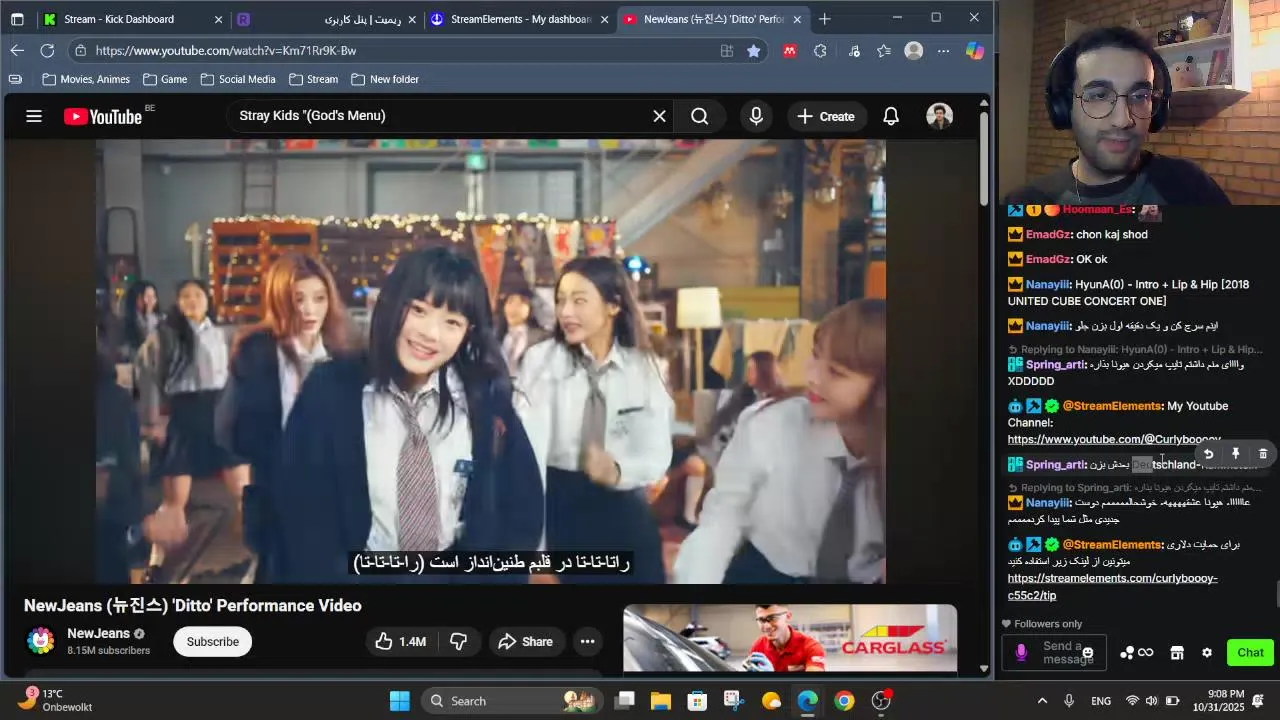Click the Create button on YouTube

click(x=826, y=116)
